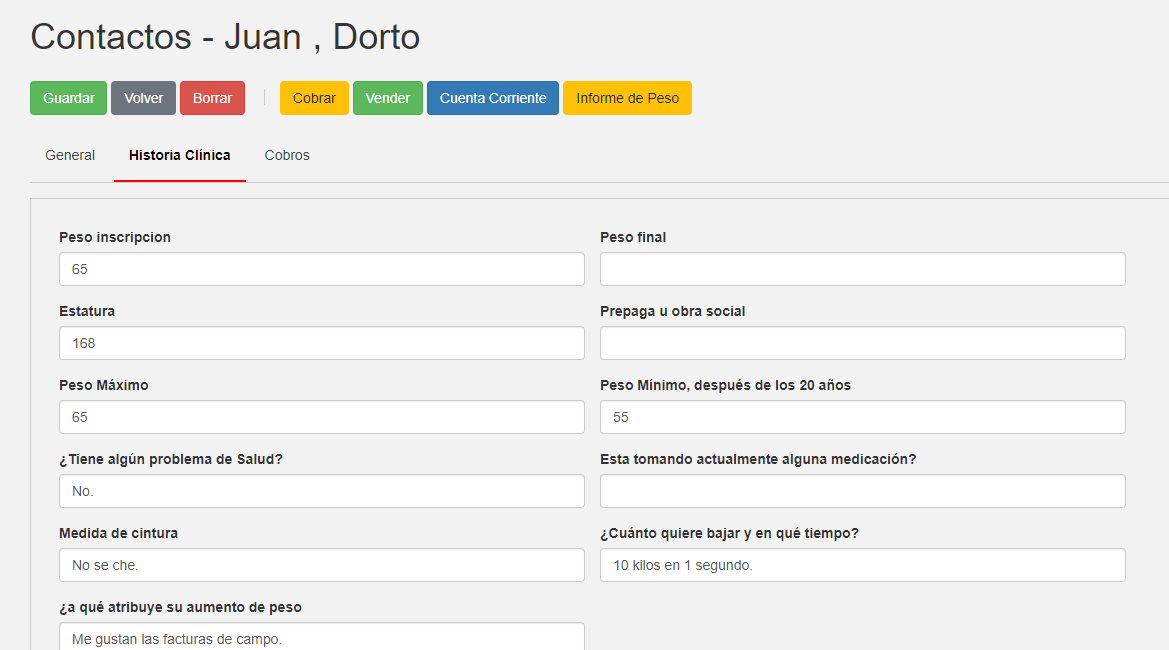Switch to the General tab
The height and width of the screenshot is (650, 1169).
70,155
